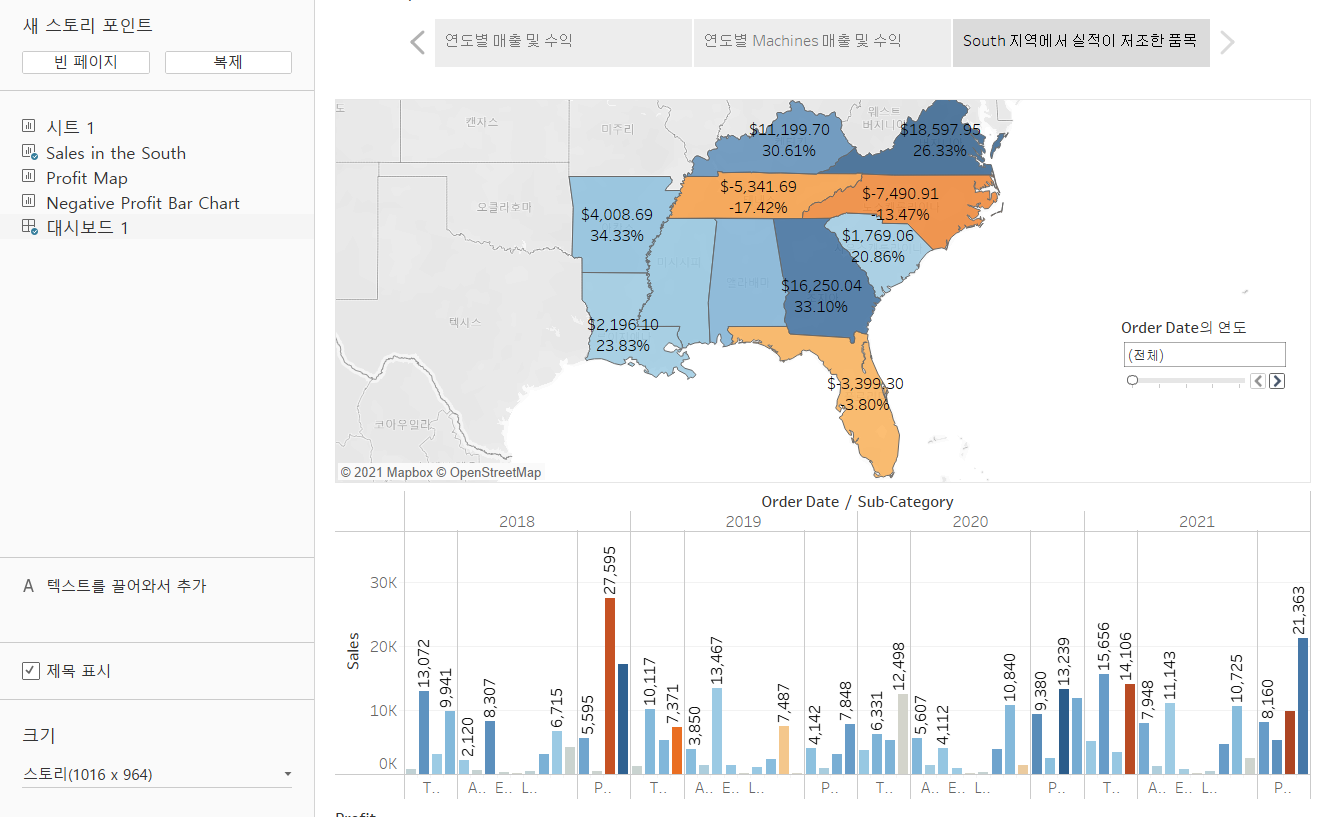
Task: Step year filter backward with left arrow
Action: [1259, 381]
